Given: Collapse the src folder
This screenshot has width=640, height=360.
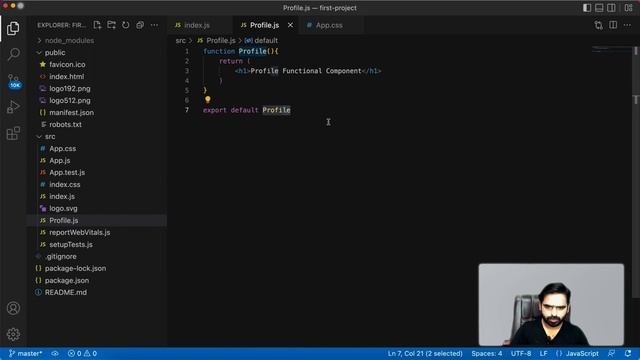Looking at the screenshot, I should pos(97,136).
